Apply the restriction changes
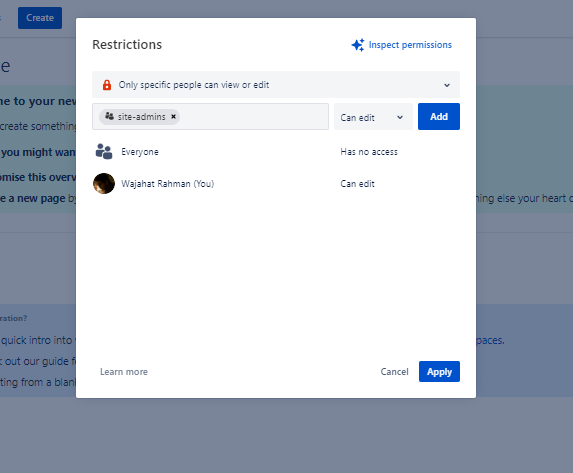This screenshot has height=473, width=573. click(x=439, y=372)
